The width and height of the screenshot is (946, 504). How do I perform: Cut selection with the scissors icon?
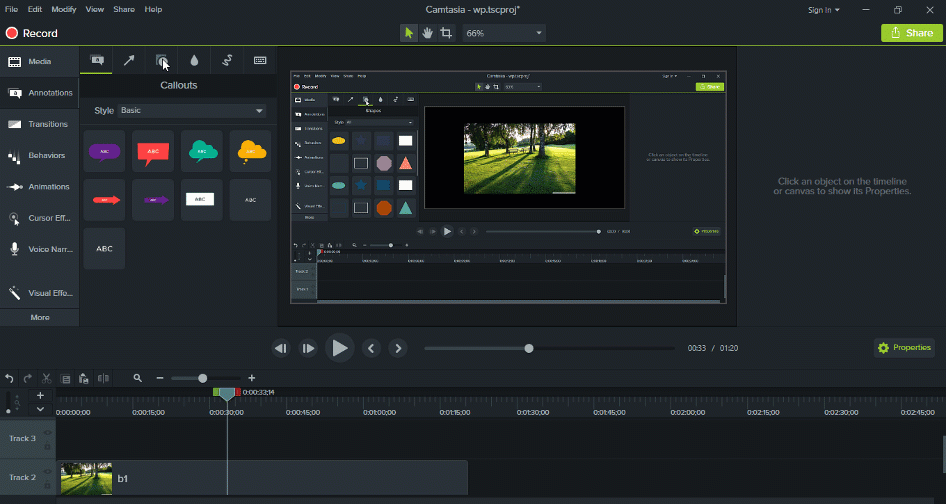[x=46, y=378]
